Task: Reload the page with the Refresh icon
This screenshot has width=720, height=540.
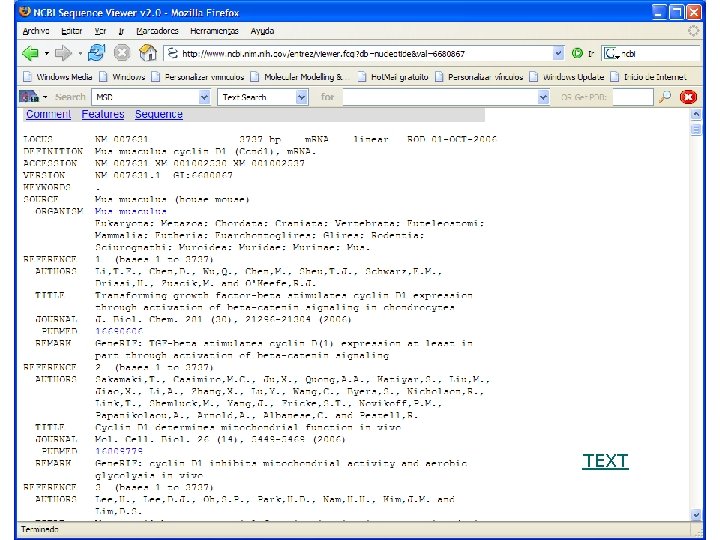Action: [x=96, y=53]
